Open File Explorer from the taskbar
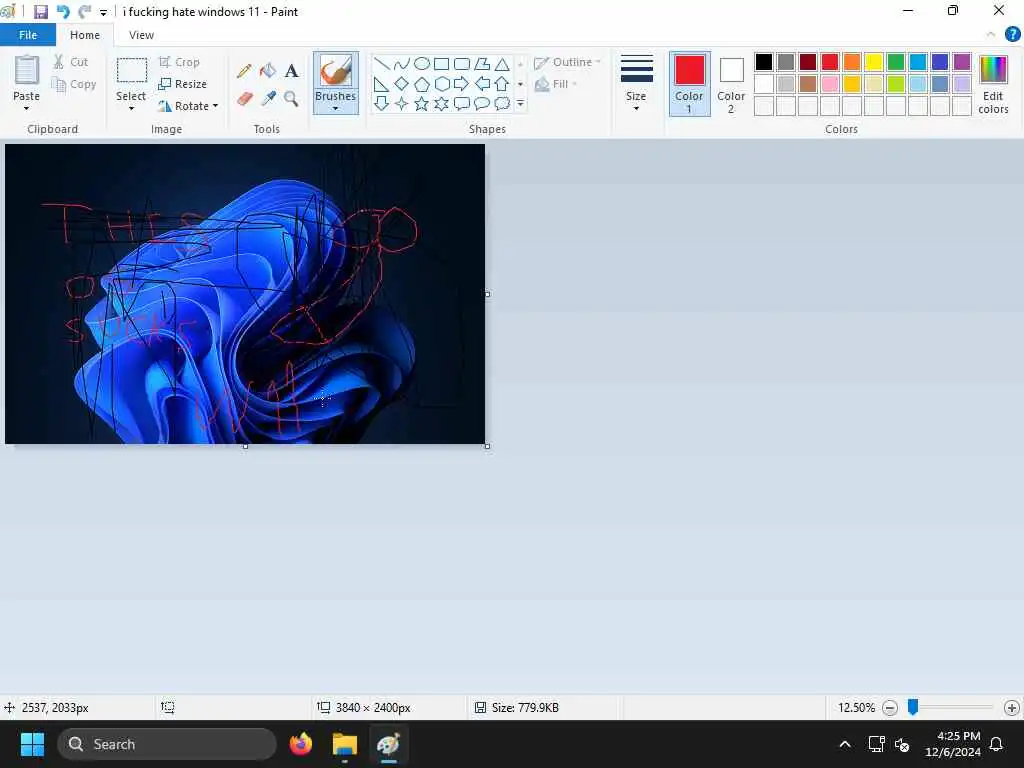This screenshot has height=768, width=1024. (344, 744)
